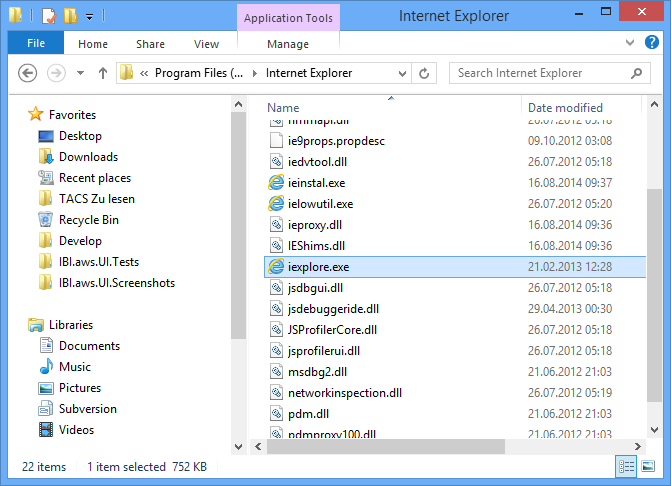
Task: Sort by the Date modified column header
Action: 565,107
